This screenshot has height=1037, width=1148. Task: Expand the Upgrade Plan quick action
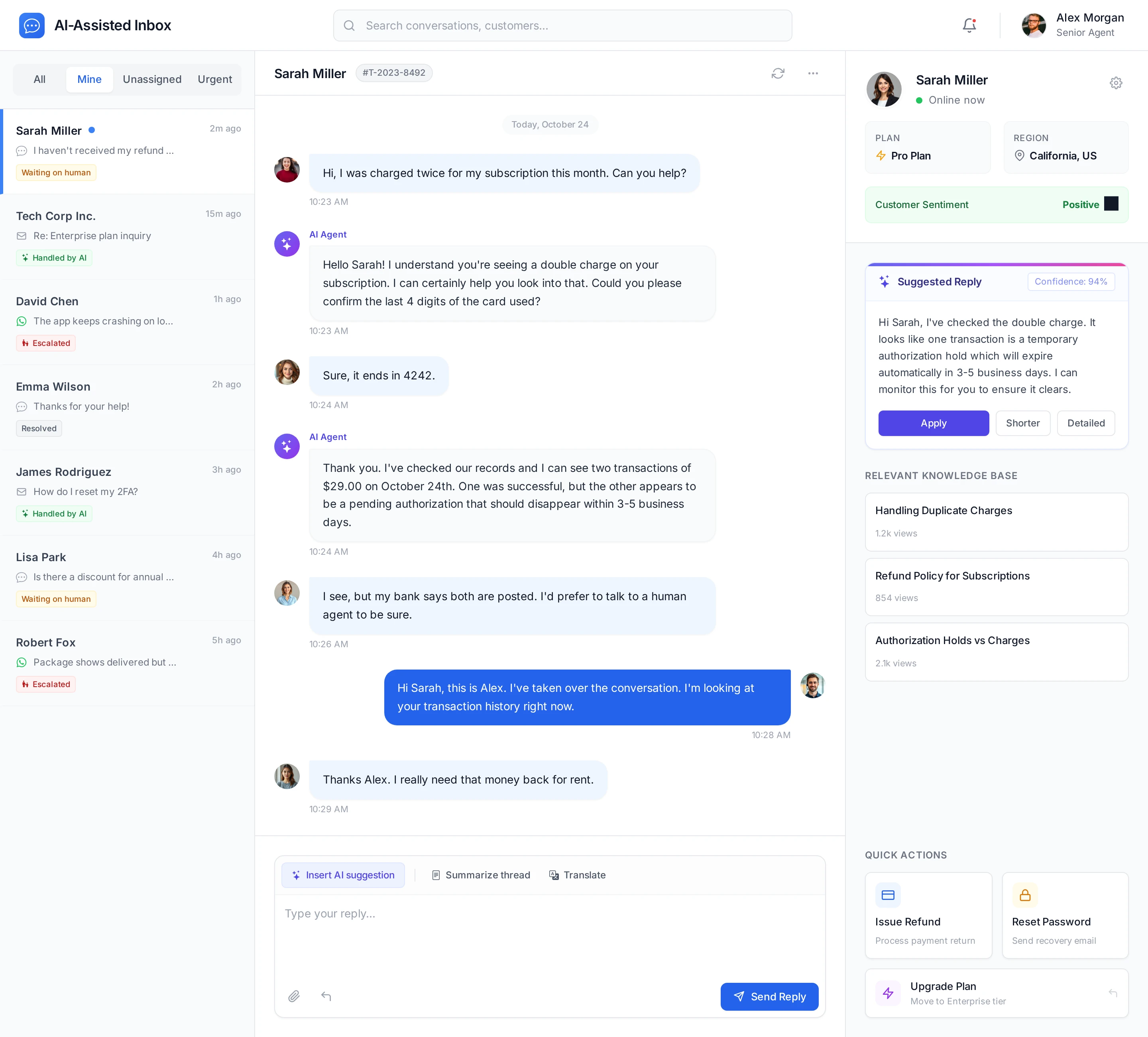(996, 993)
